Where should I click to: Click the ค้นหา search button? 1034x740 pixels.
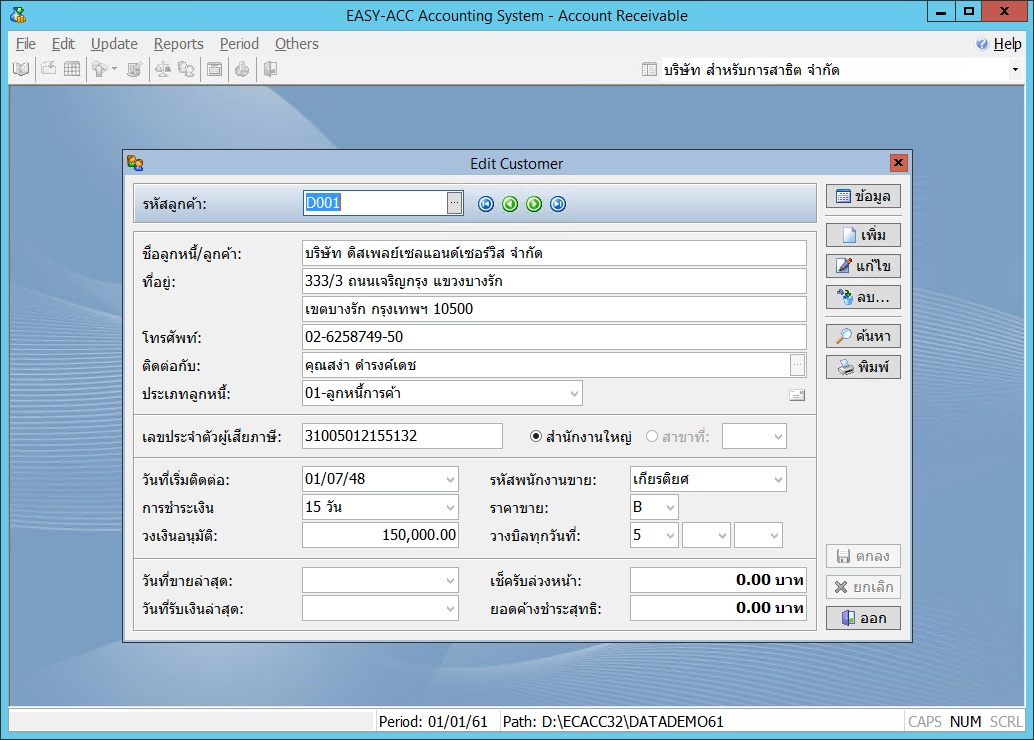pyautogui.click(x=863, y=336)
